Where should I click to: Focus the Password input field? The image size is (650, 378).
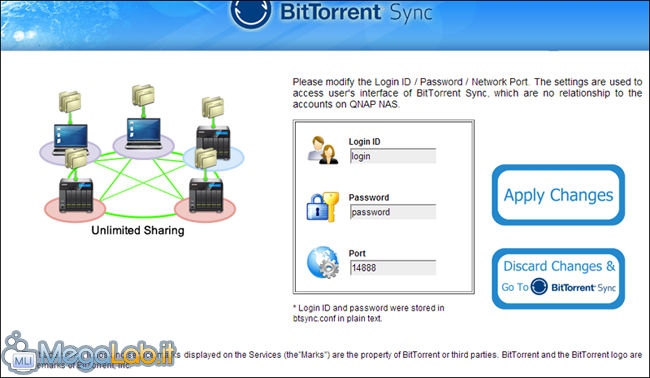click(393, 212)
